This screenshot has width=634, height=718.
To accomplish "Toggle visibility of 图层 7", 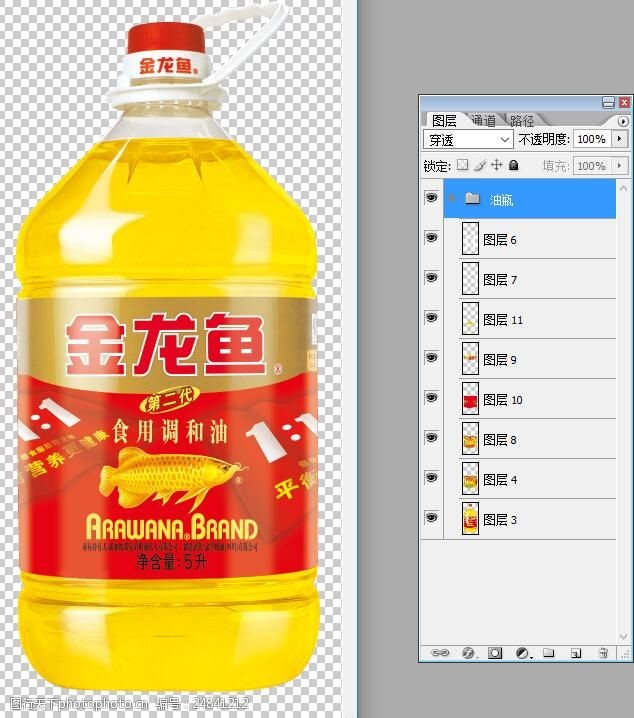I will (x=431, y=277).
